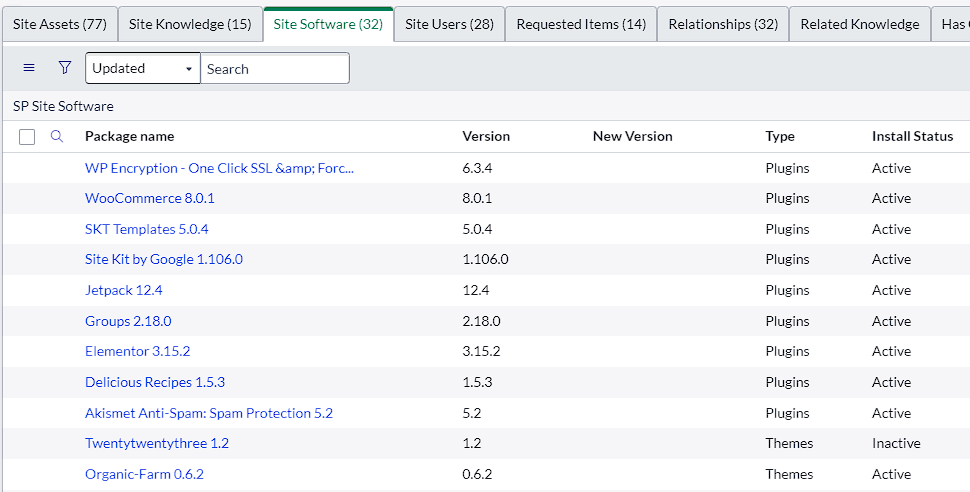970x492 pixels.
Task: Click Active status in WooCommerce row
Action: [x=891, y=199]
